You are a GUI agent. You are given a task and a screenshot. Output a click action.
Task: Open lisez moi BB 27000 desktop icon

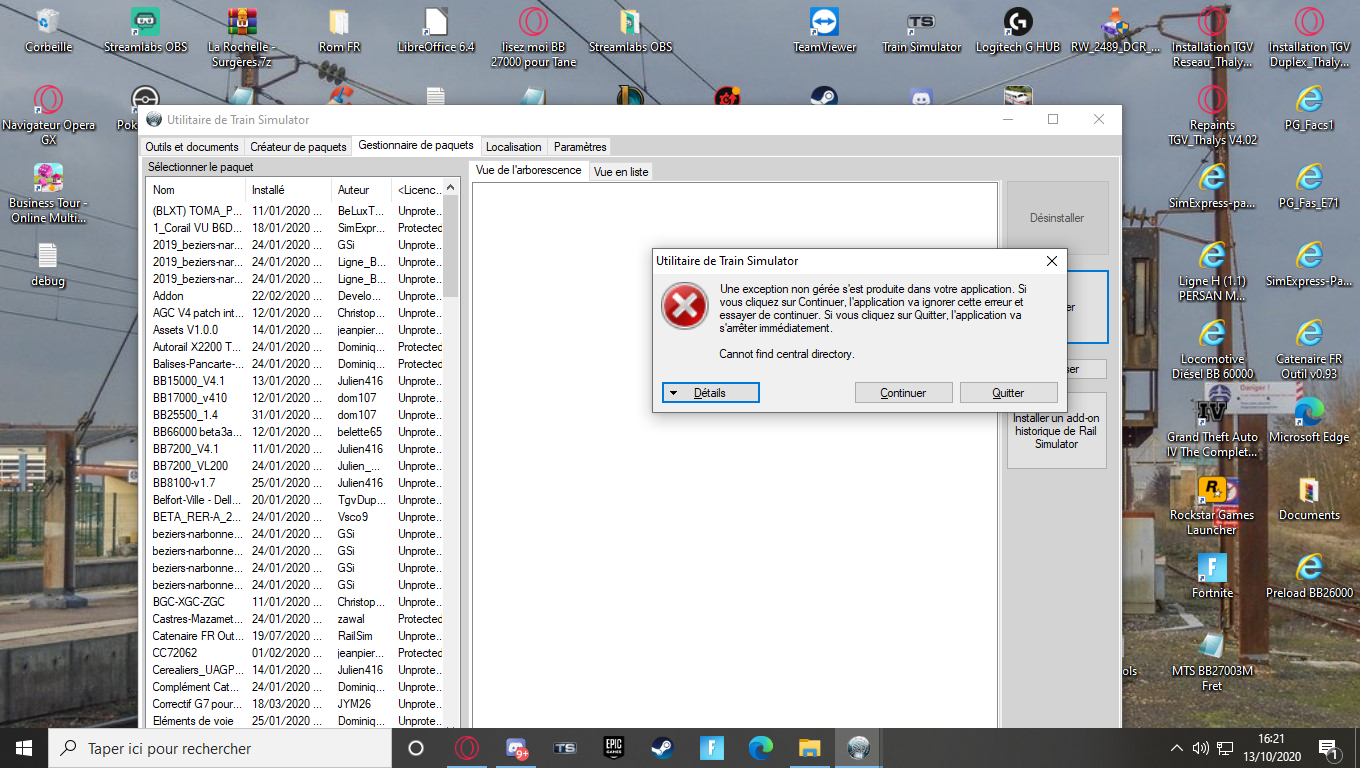(x=533, y=38)
